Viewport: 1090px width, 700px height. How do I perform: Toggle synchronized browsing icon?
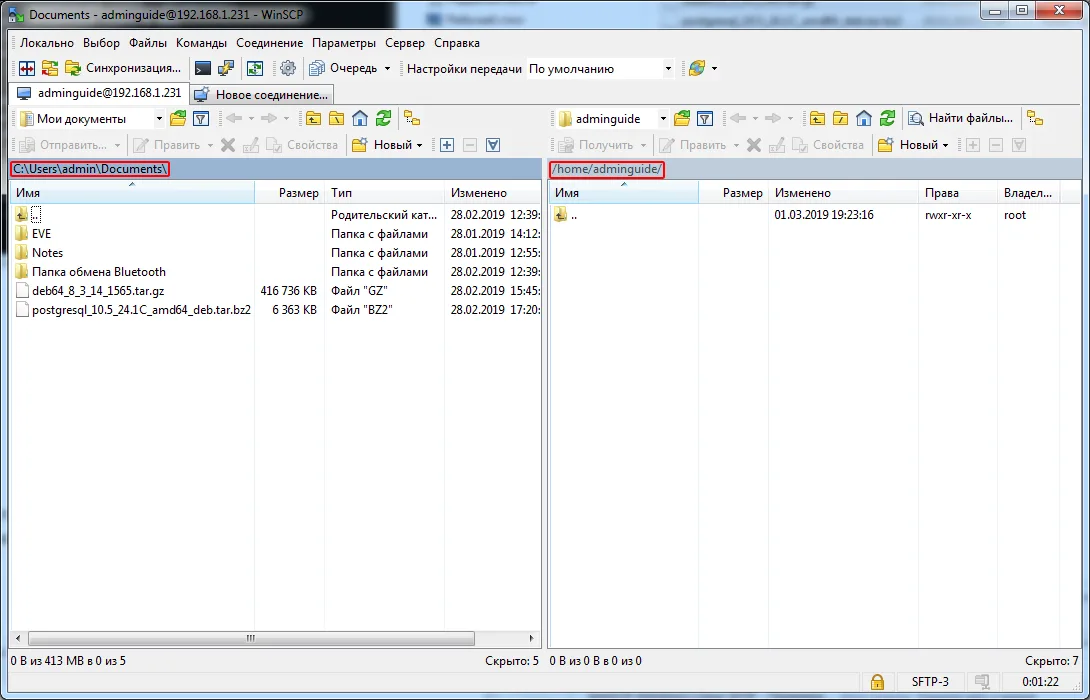coord(255,68)
